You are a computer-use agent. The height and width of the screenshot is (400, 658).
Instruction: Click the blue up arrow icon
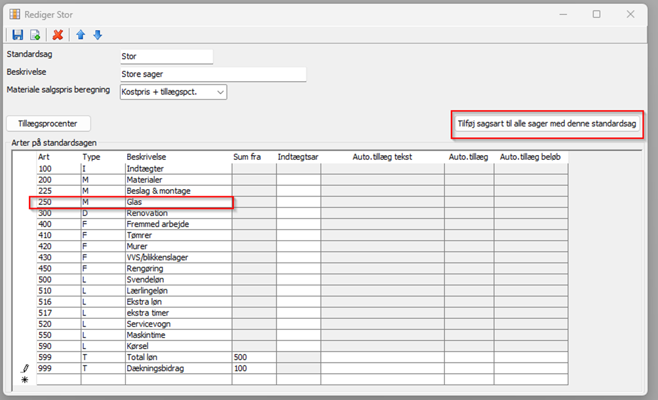click(81, 35)
